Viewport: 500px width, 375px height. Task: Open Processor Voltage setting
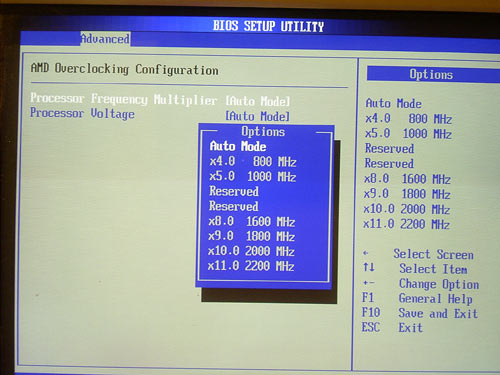[x=160, y=114]
